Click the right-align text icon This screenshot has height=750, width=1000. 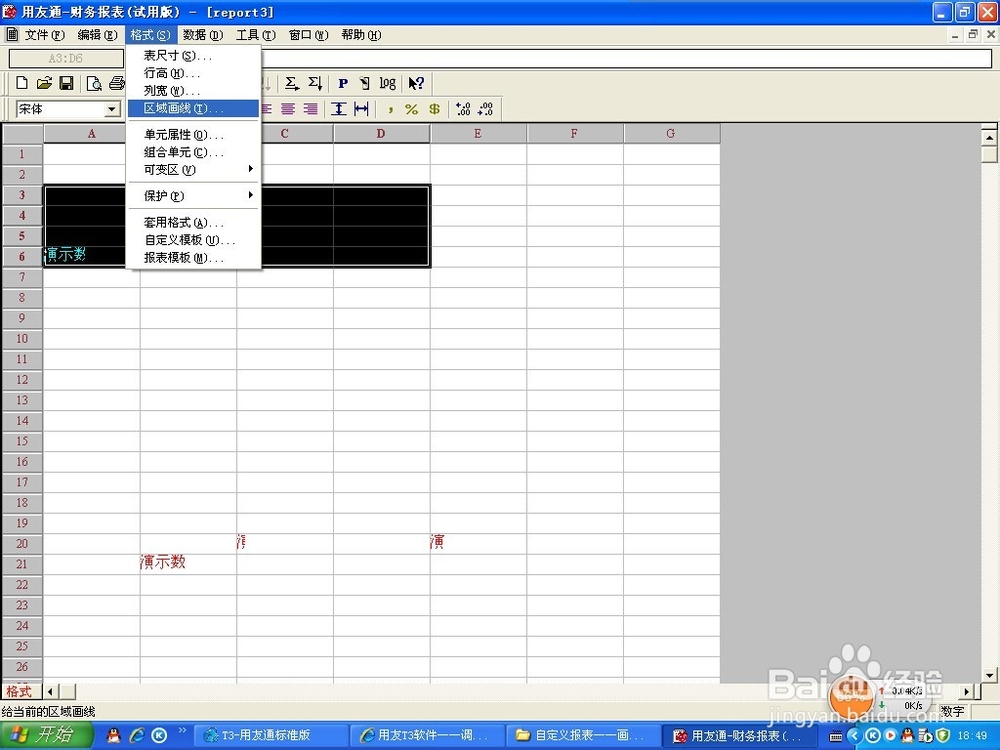click(312, 108)
